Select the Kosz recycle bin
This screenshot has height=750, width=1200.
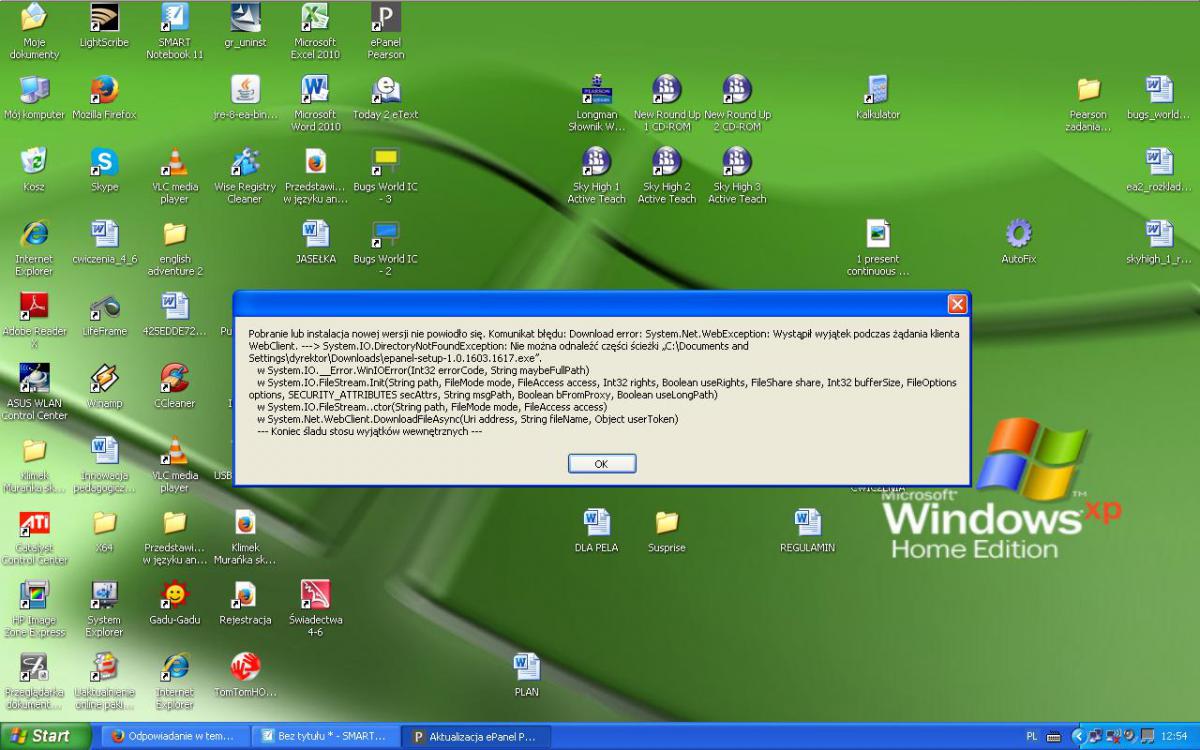click(34, 170)
